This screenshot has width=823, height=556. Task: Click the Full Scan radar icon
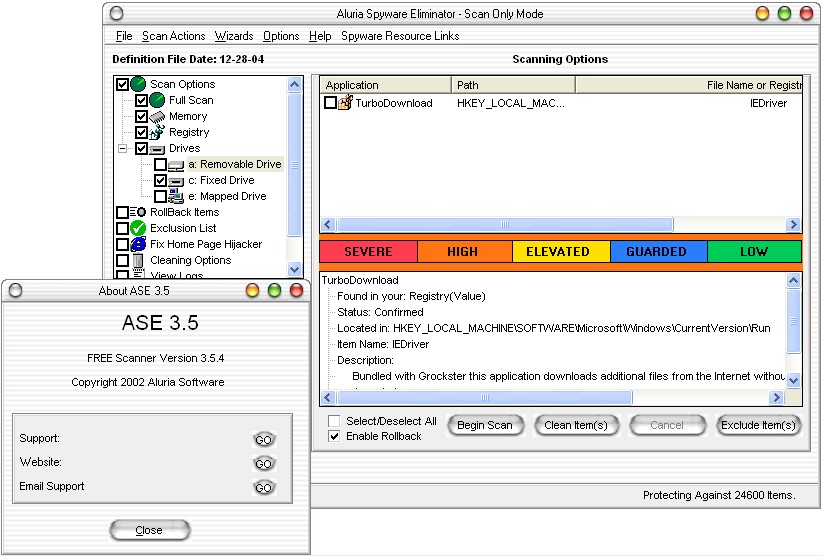click(157, 100)
